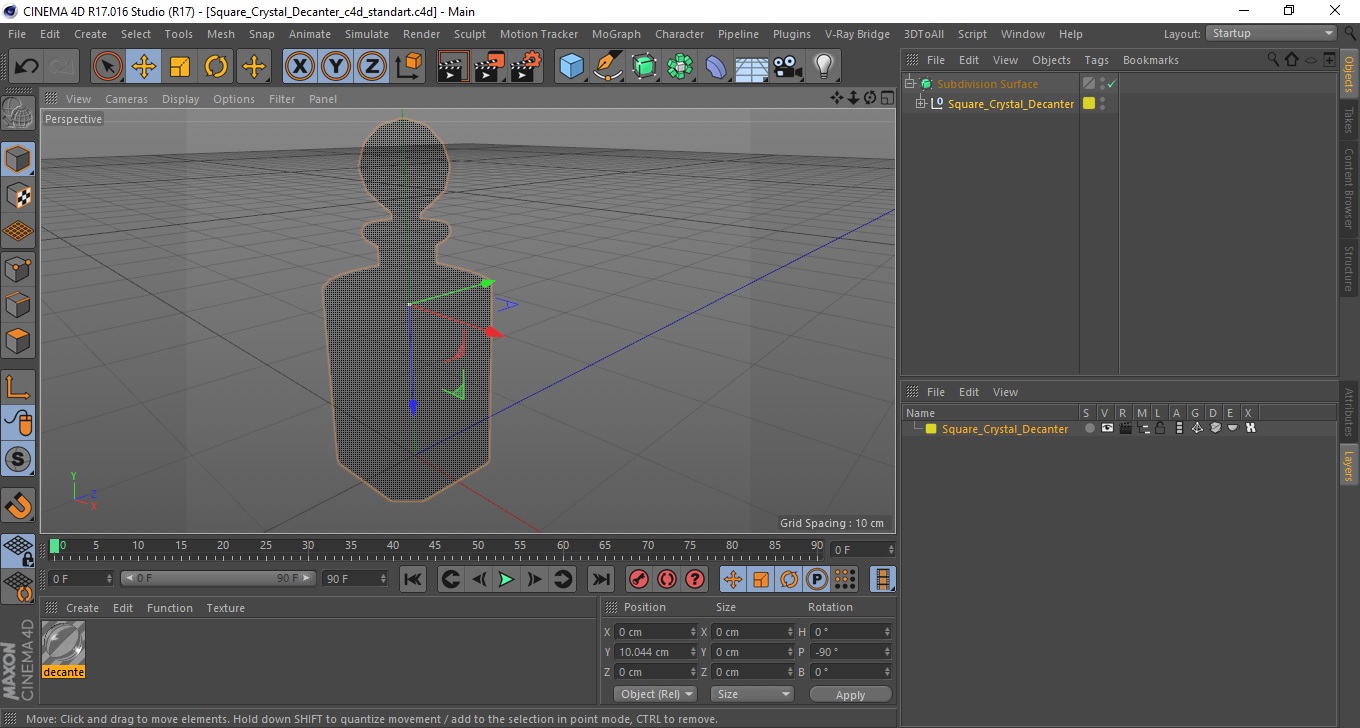Switch to Model mode

pyautogui.click(x=18, y=158)
